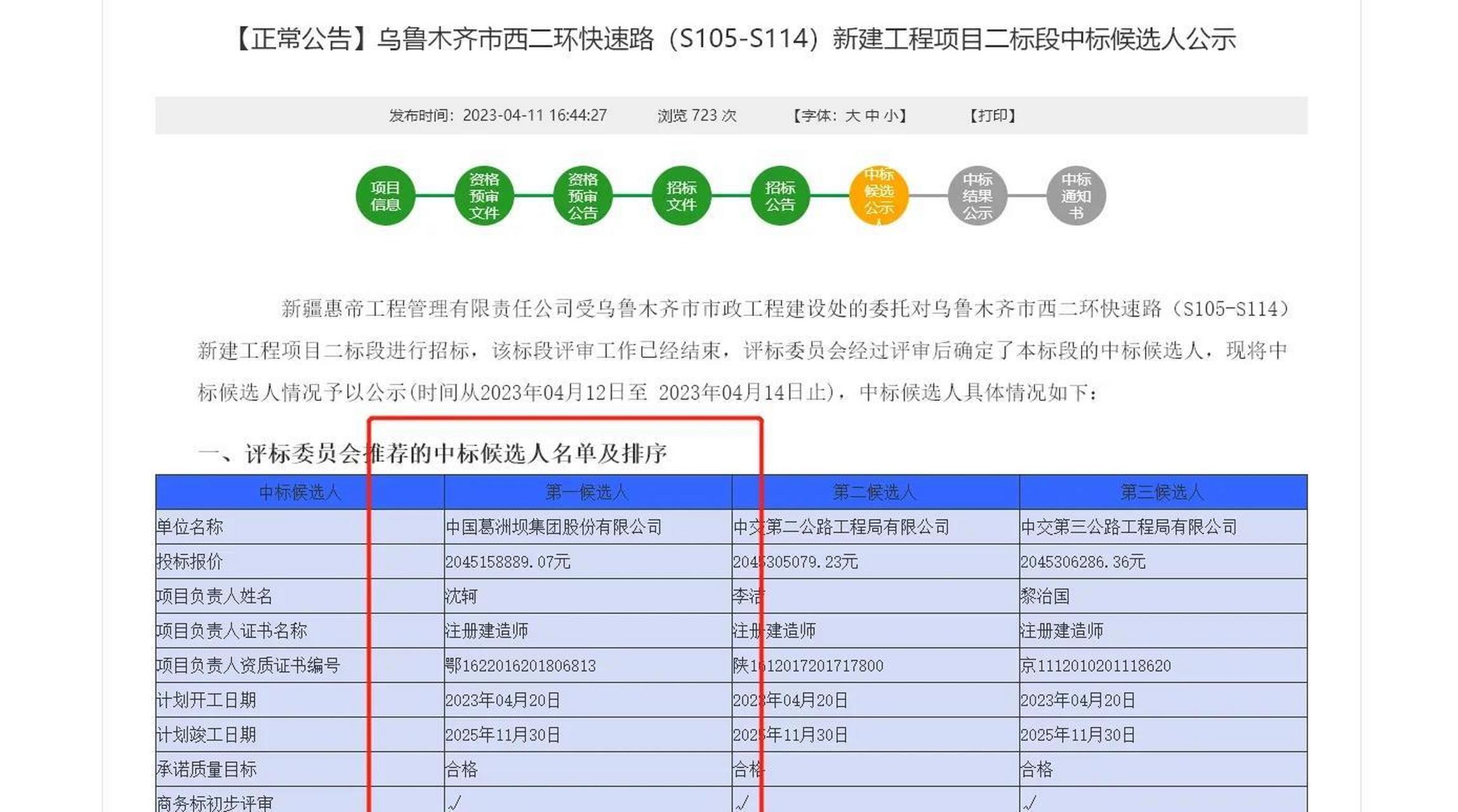This screenshot has width=1458, height=812.
Task: Set font size to 大
Action: pos(852,115)
